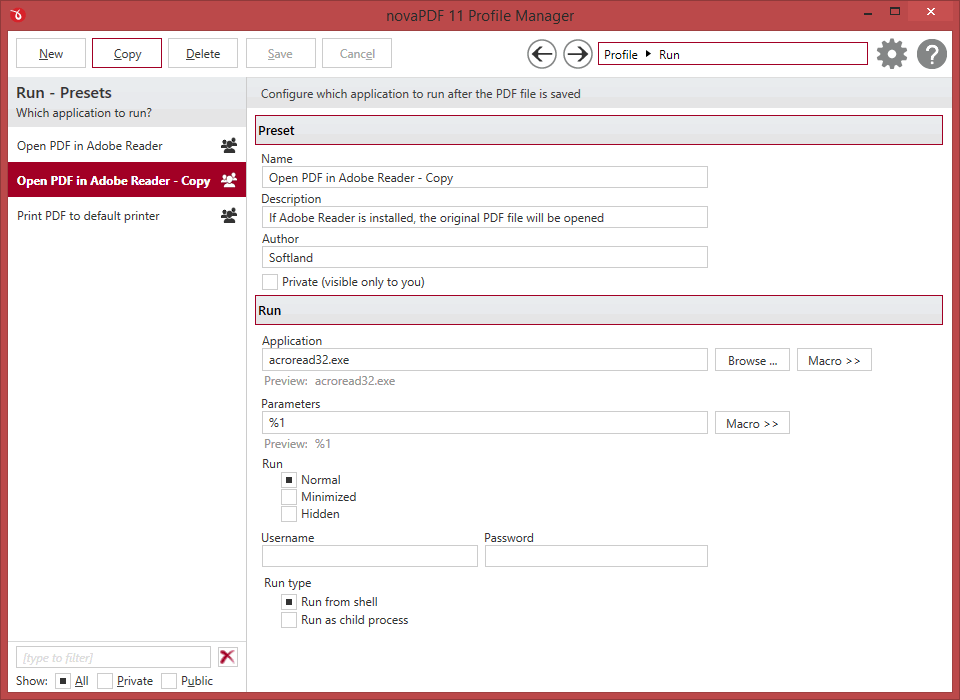Close the Profile Manager window
The height and width of the screenshot is (700, 960).
click(x=931, y=12)
